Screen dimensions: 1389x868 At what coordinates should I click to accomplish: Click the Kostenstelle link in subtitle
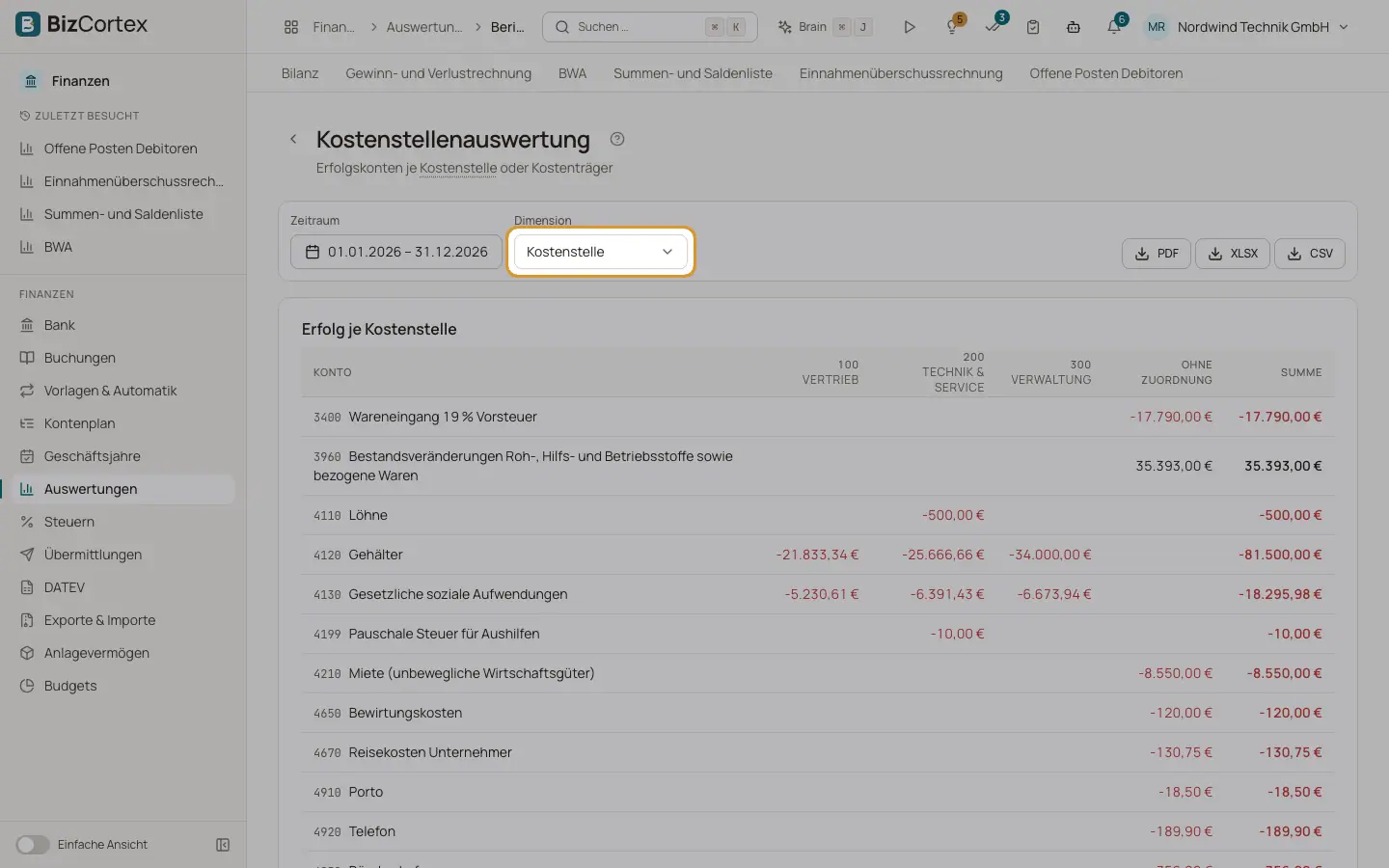pos(458,168)
